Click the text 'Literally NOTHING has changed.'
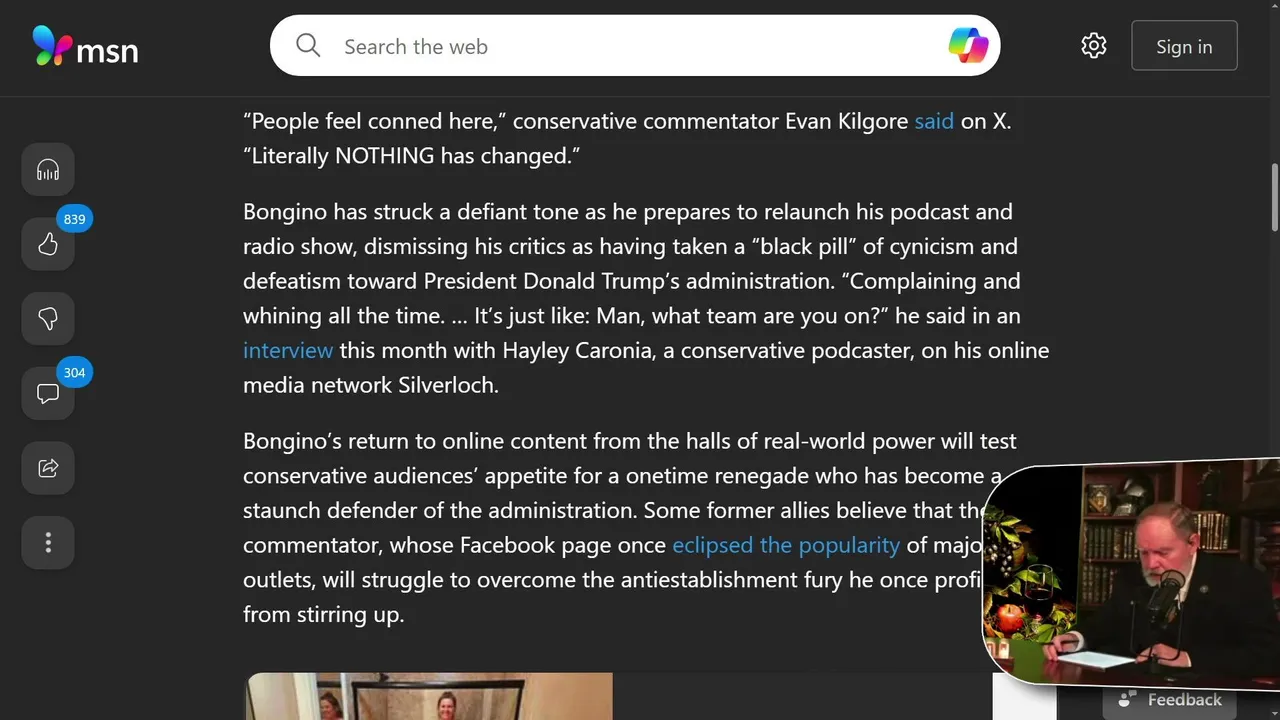 pyautogui.click(x=412, y=156)
